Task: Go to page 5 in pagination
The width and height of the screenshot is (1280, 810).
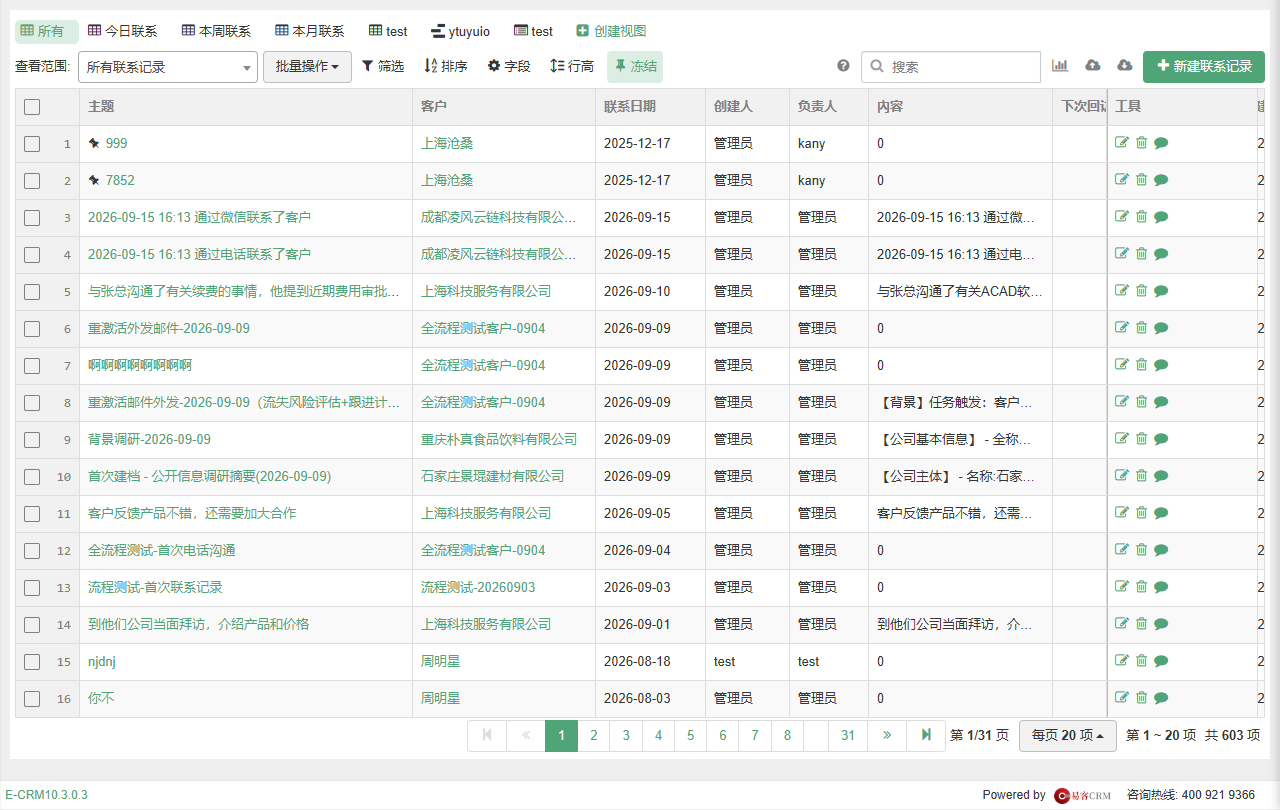Action: pyautogui.click(x=690, y=736)
